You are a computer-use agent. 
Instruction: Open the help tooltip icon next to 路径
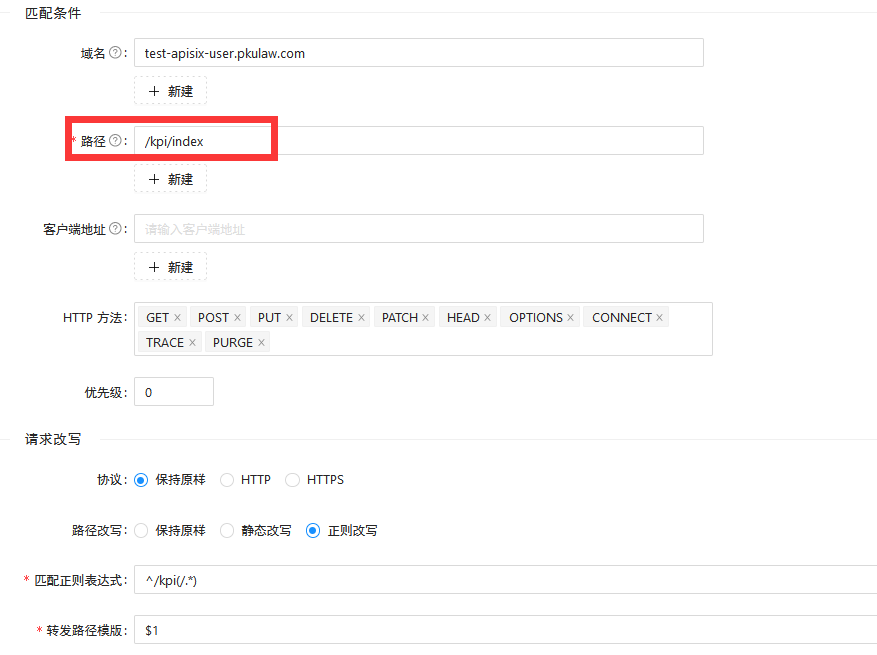(x=115, y=140)
